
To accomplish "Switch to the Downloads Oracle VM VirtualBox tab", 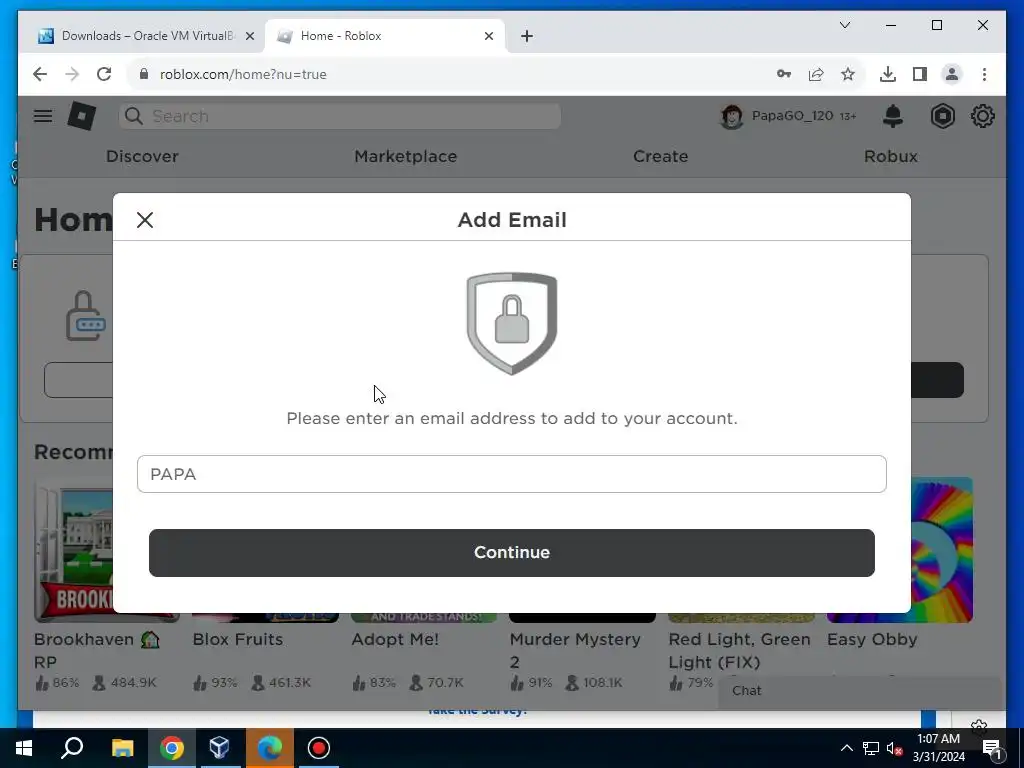I will (x=142, y=36).
